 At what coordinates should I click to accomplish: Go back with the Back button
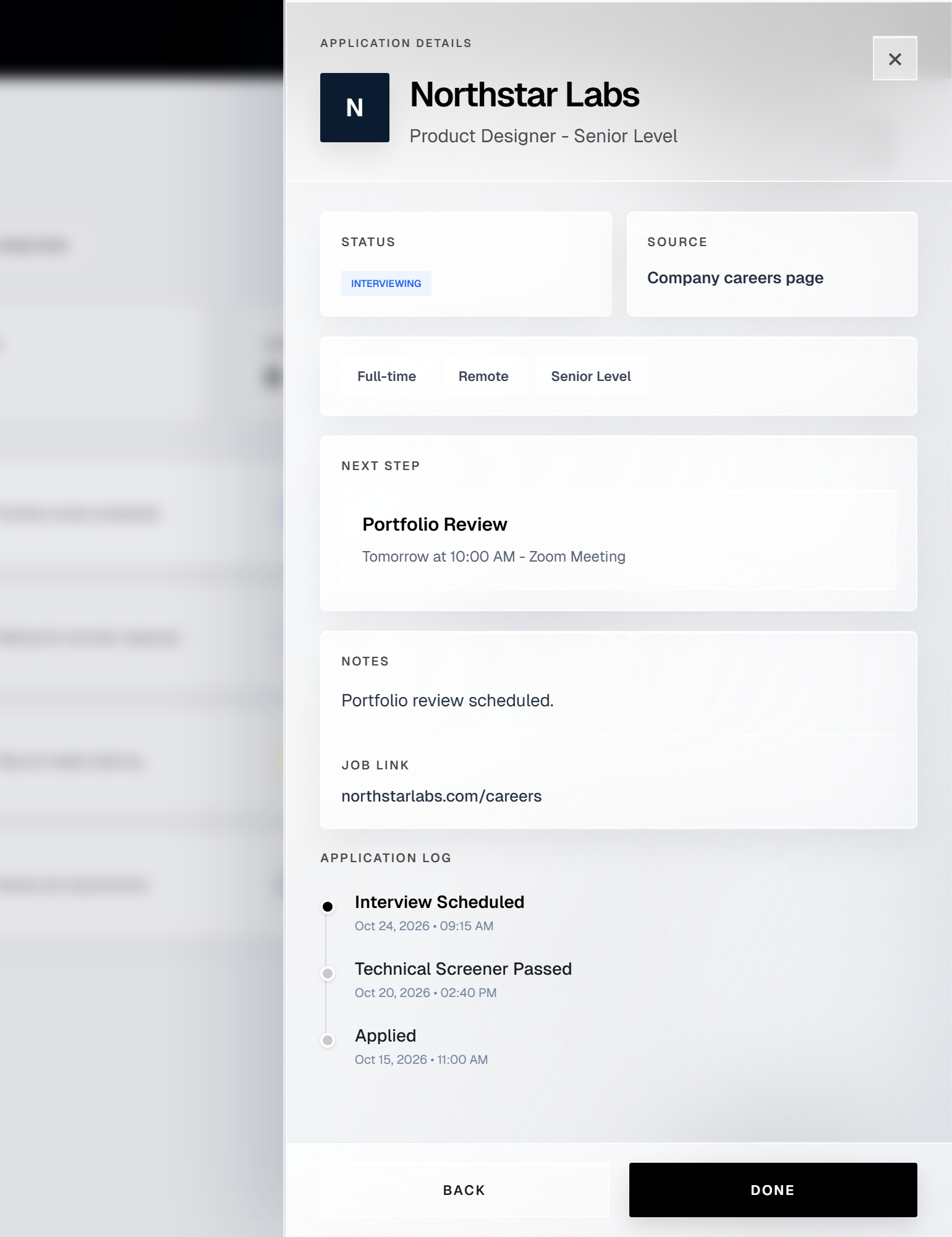coord(464,1190)
